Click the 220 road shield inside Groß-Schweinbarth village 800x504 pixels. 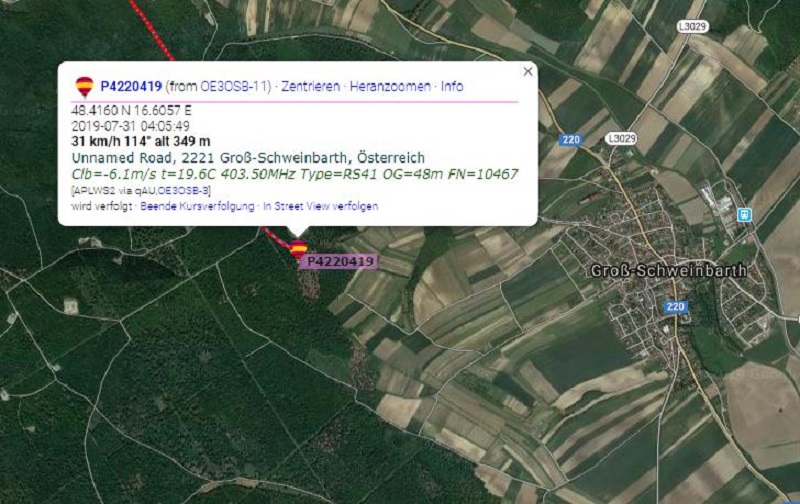pos(676,307)
